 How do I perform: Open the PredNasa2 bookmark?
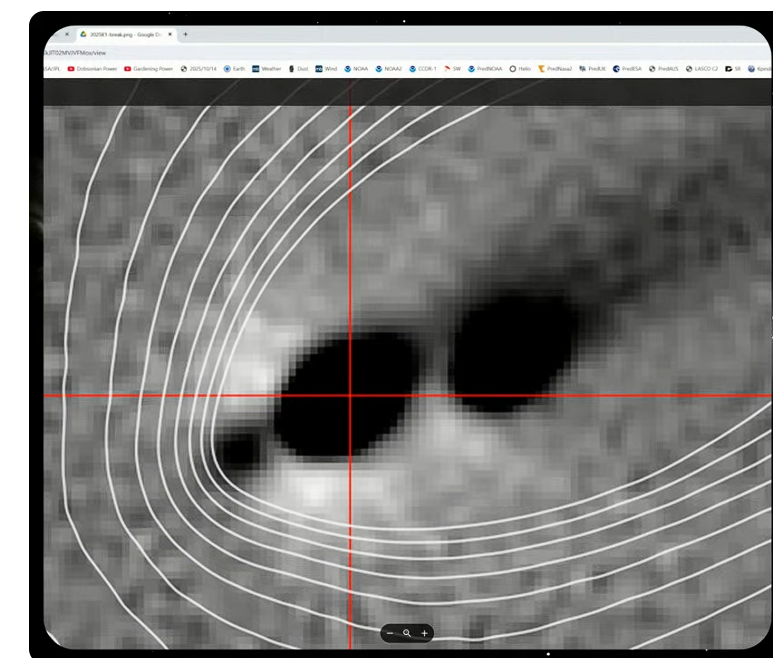555,69
